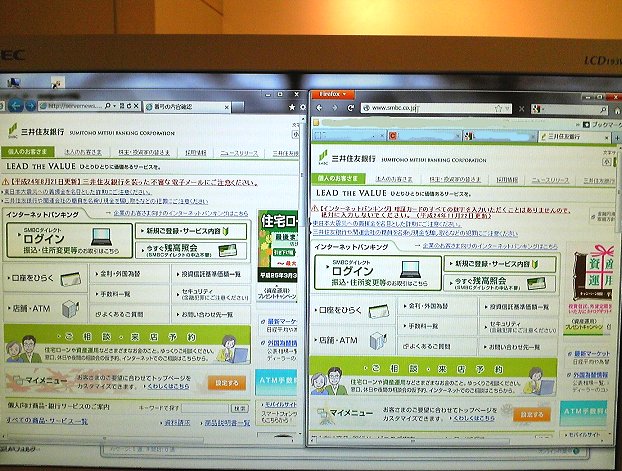Screen dimensions: 622x471
Task: Bookmark this page with Firefox star icon
Action: point(498,108)
